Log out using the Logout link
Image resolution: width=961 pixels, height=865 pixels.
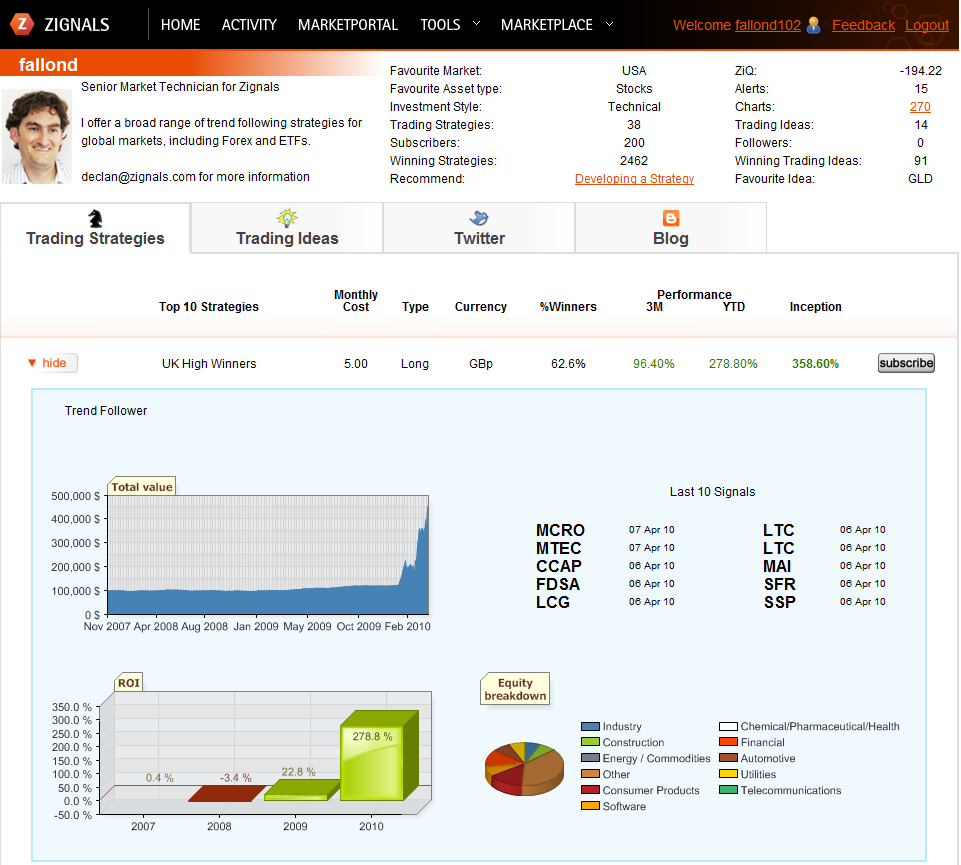[927, 25]
